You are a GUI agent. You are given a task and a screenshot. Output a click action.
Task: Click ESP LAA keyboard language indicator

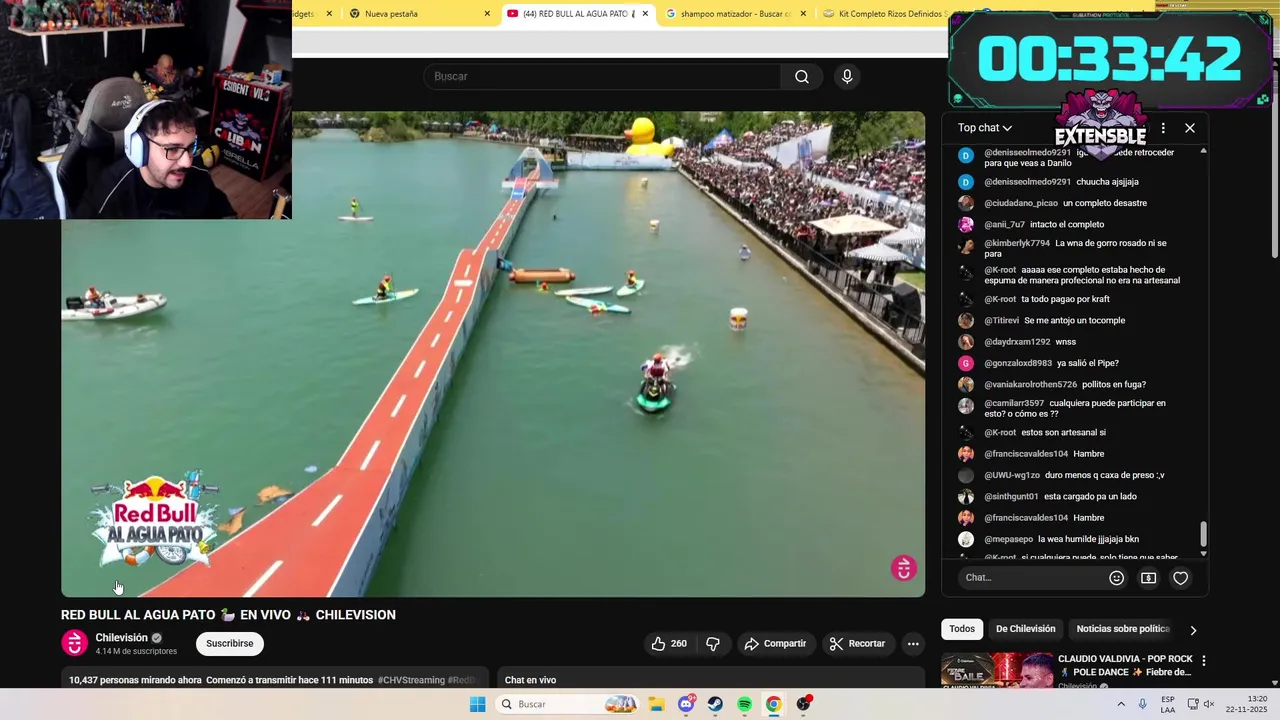click(x=1168, y=704)
